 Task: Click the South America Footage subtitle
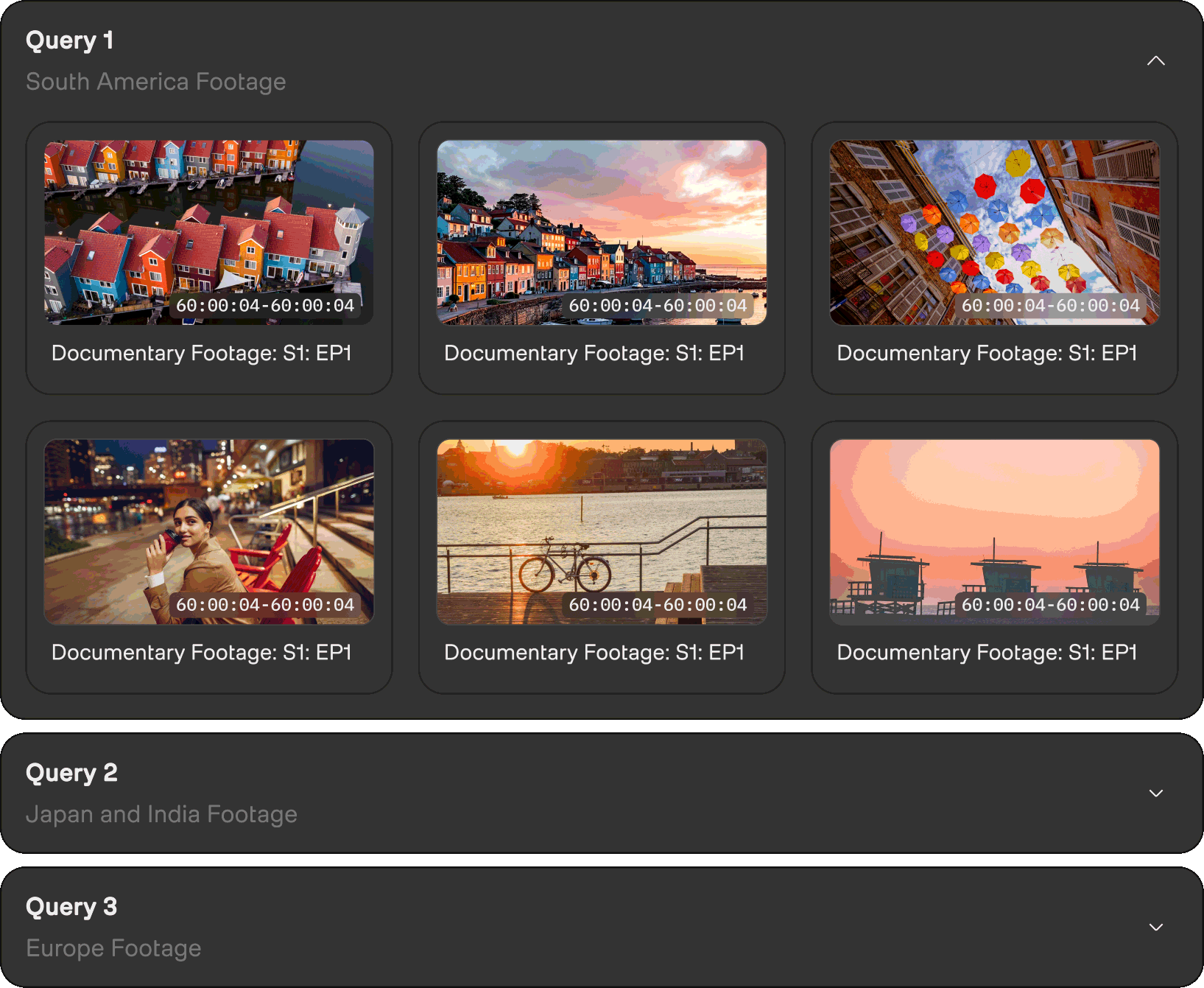point(156,82)
